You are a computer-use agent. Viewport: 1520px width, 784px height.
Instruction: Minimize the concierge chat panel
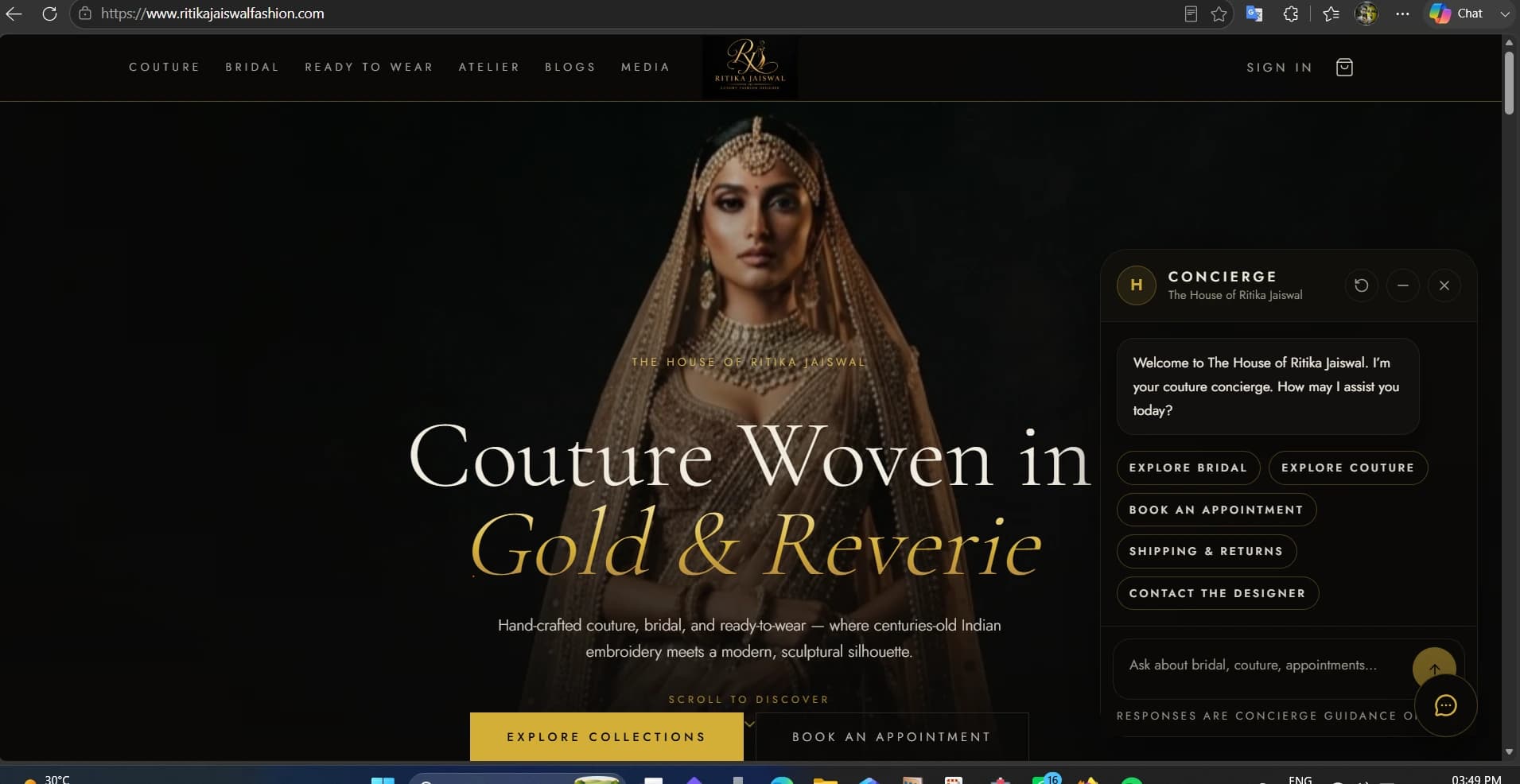coord(1403,285)
